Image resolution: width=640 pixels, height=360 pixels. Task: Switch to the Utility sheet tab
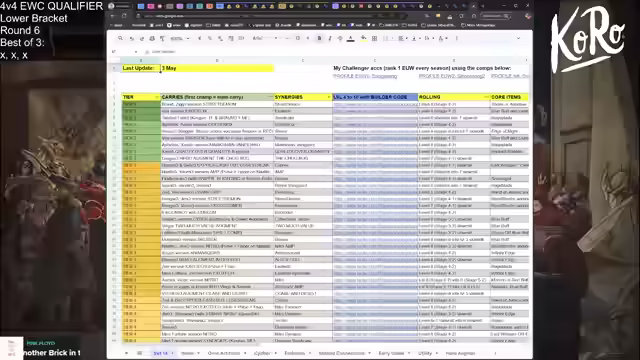[x=427, y=353]
